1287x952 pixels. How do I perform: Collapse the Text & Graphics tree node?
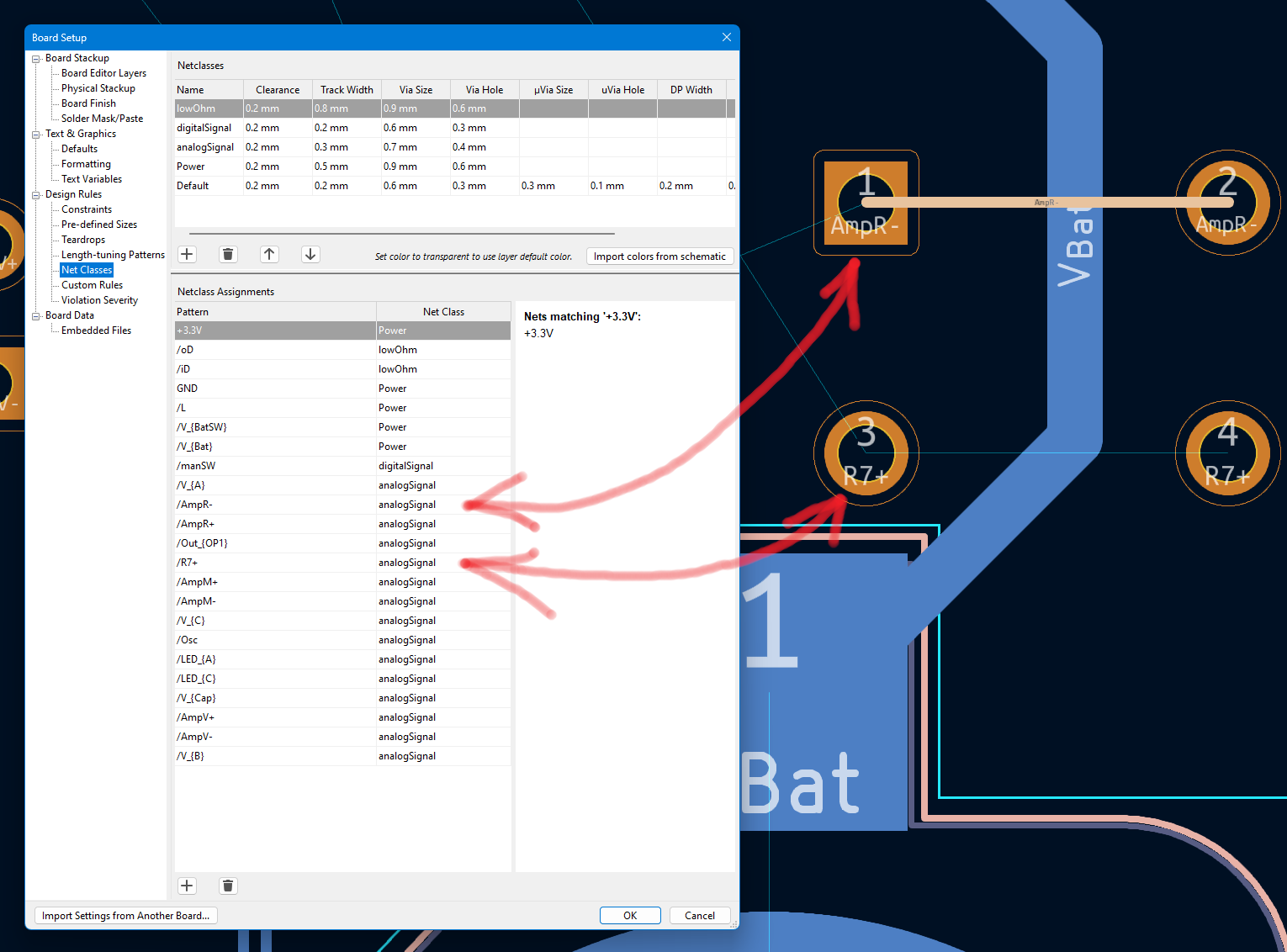click(36, 135)
